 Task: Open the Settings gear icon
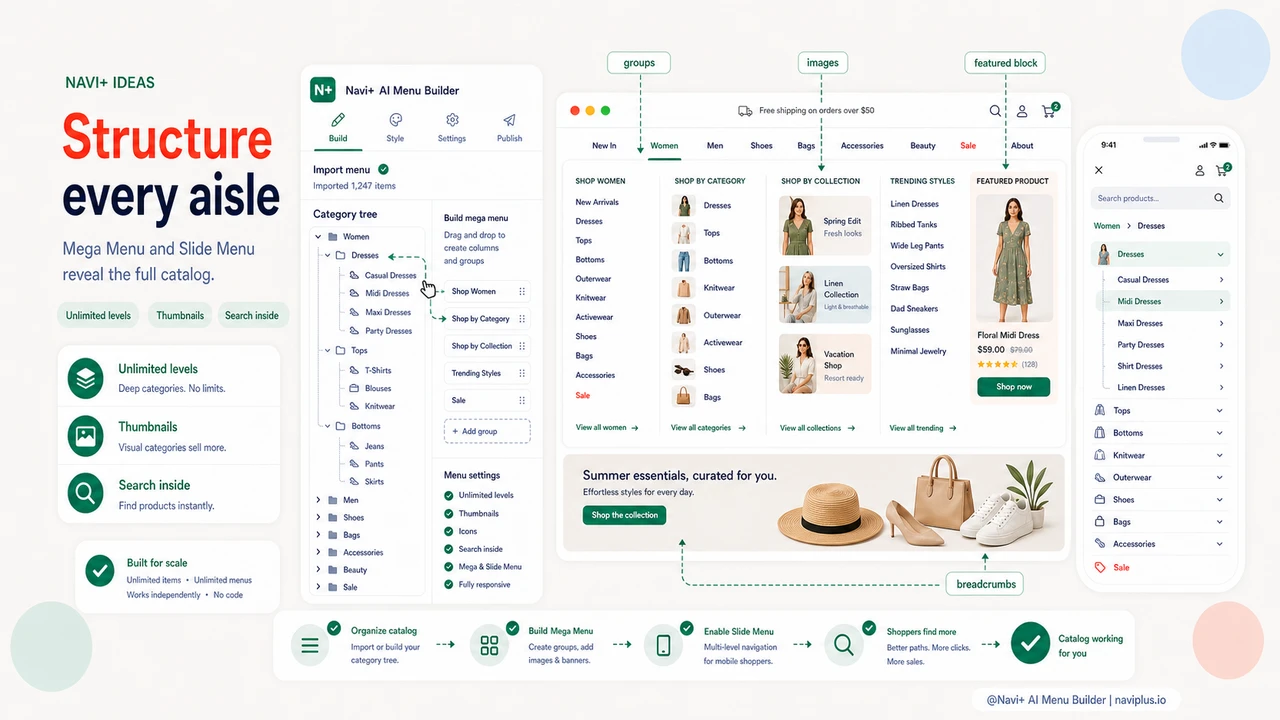coord(452,120)
